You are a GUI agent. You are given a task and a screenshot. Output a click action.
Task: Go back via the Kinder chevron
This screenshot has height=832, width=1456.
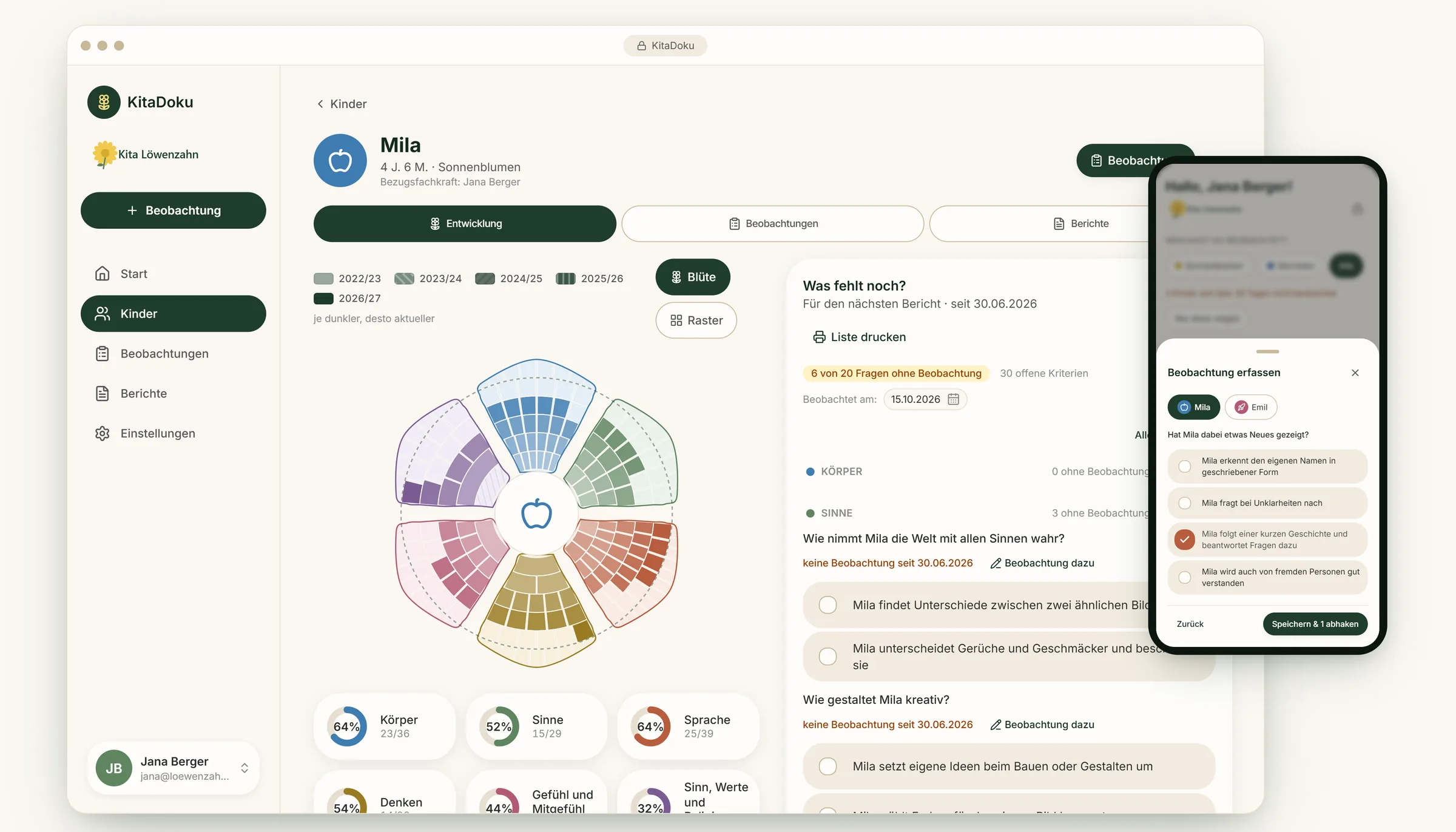(320, 104)
